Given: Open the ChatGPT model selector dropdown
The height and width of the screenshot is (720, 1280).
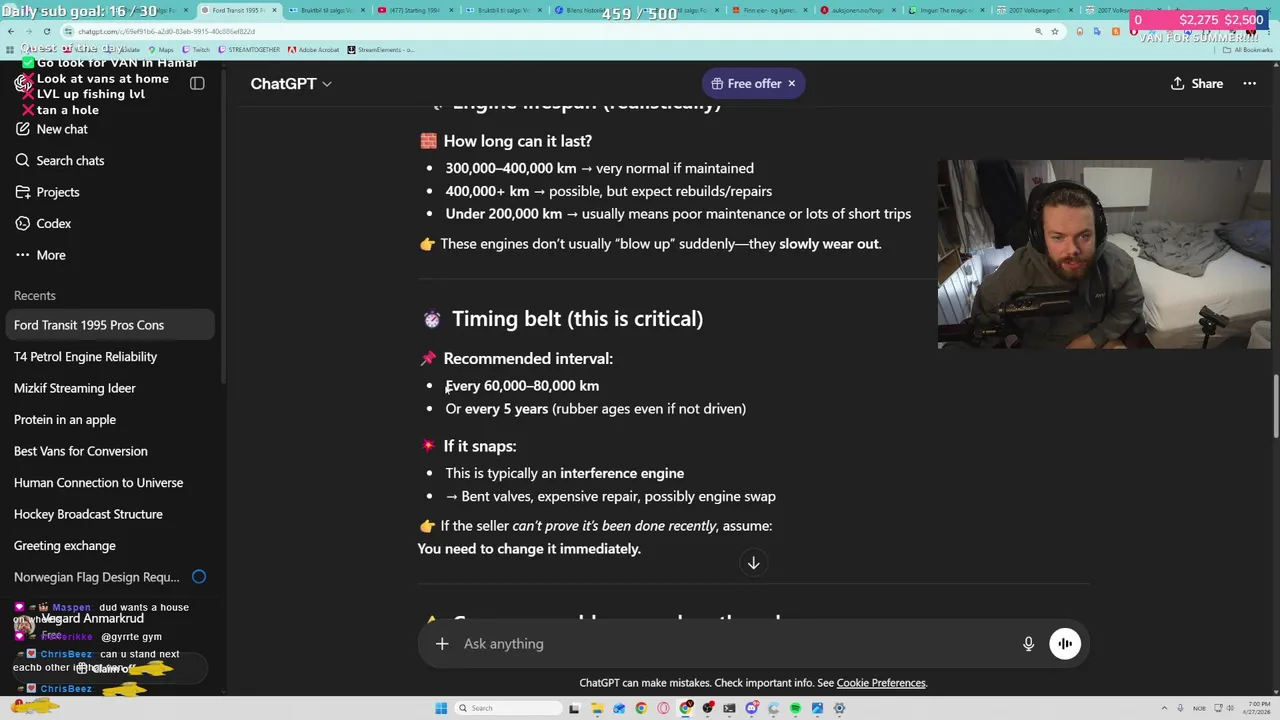Looking at the screenshot, I should point(291,84).
